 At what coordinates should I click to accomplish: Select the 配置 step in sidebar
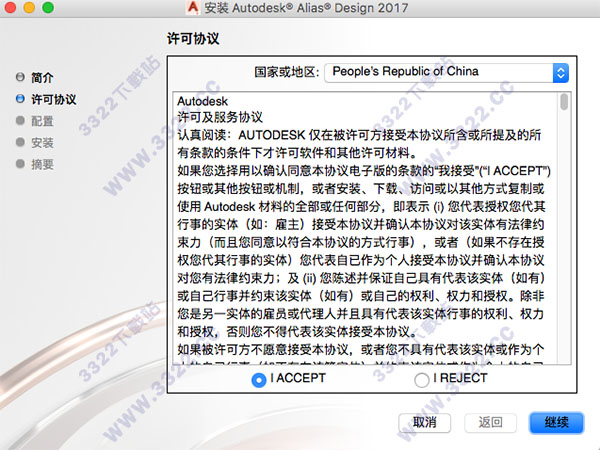click(x=42, y=121)
